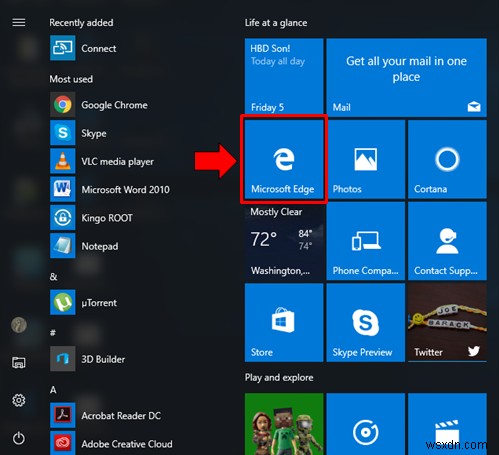This screenshot has width=499, height=455.
Task: Open the Calendar tile showing Friday 5
Action: (x=284, y=78)
